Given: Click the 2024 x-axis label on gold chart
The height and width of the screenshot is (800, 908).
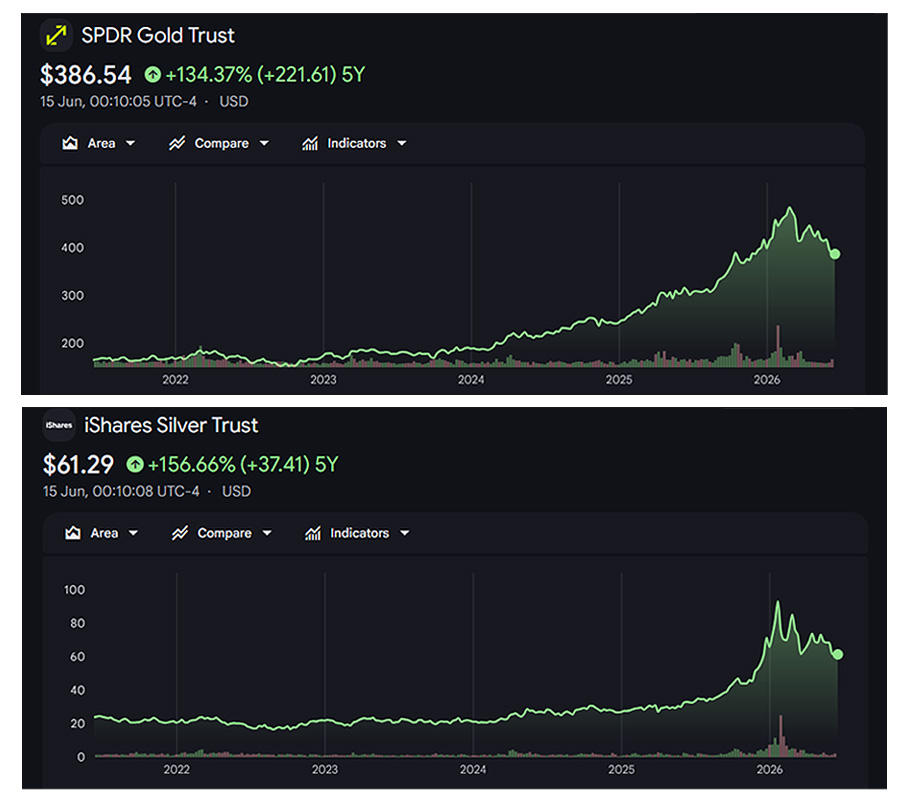Looking at the screenshot, I should pyautogui.click(x=471, y=379).
